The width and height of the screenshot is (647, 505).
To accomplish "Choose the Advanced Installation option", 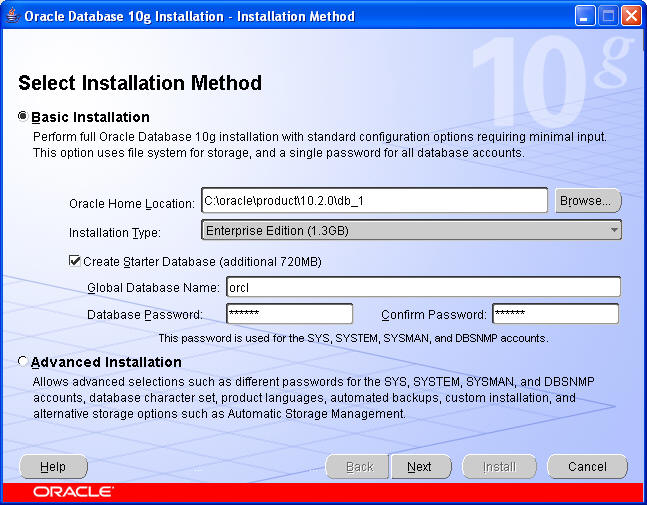I will (x=24, y=362).
